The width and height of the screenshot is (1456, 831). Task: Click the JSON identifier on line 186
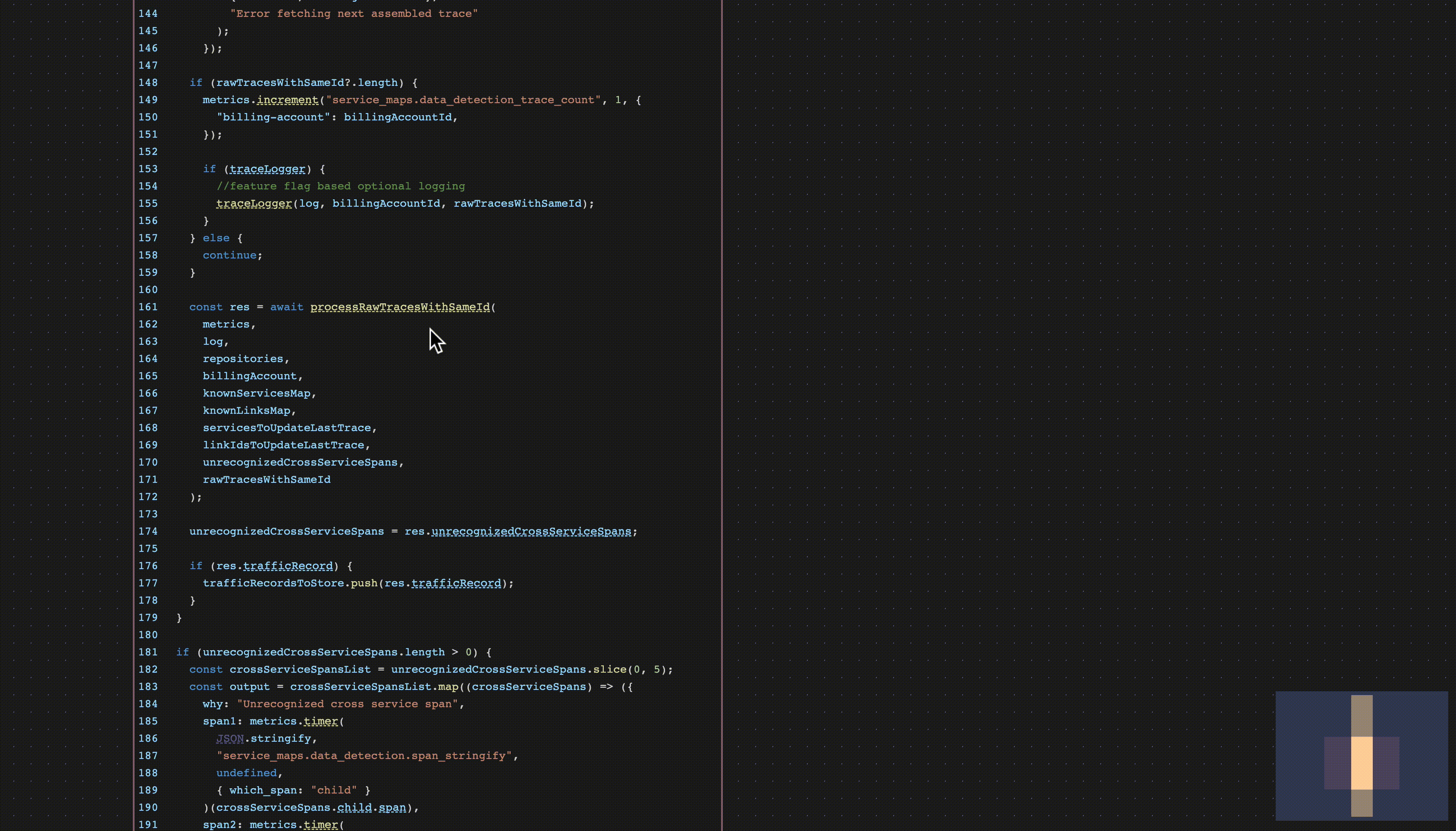pos(230,738)
